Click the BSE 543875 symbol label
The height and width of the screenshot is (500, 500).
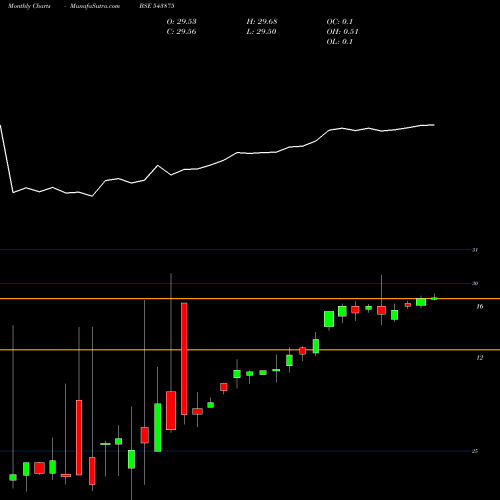pyautogui.click(x=157, y=6)
